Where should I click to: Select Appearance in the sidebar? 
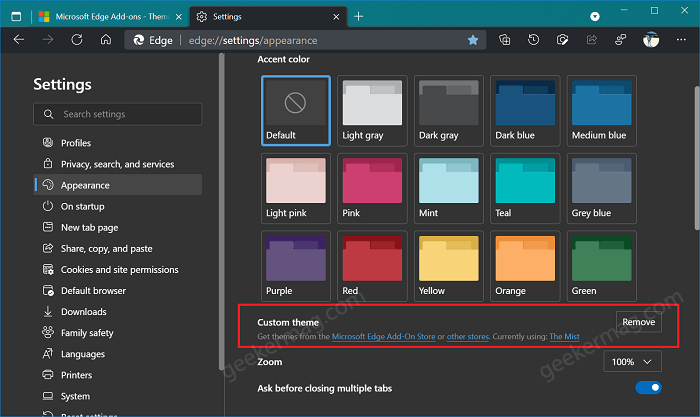[x=118, y=185]
